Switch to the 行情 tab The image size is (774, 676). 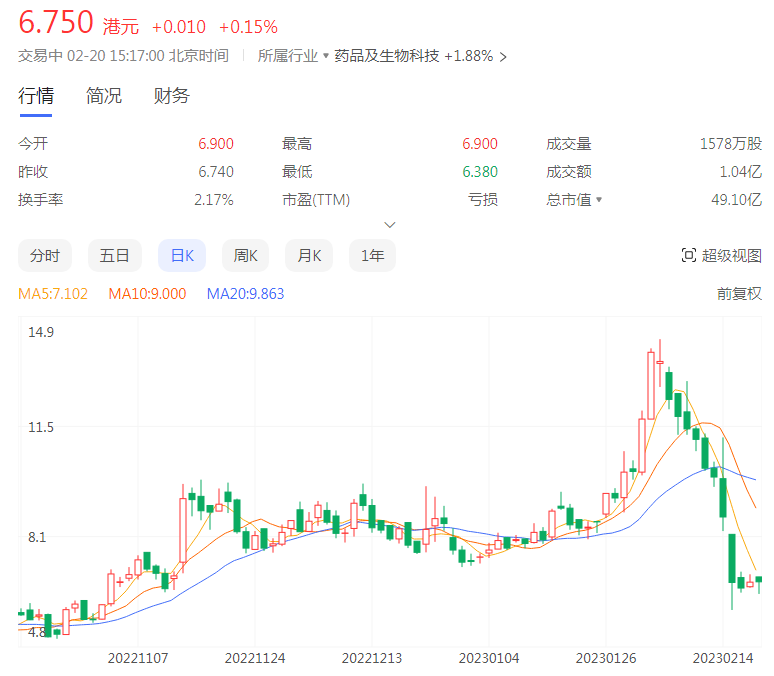pos(36,96)
